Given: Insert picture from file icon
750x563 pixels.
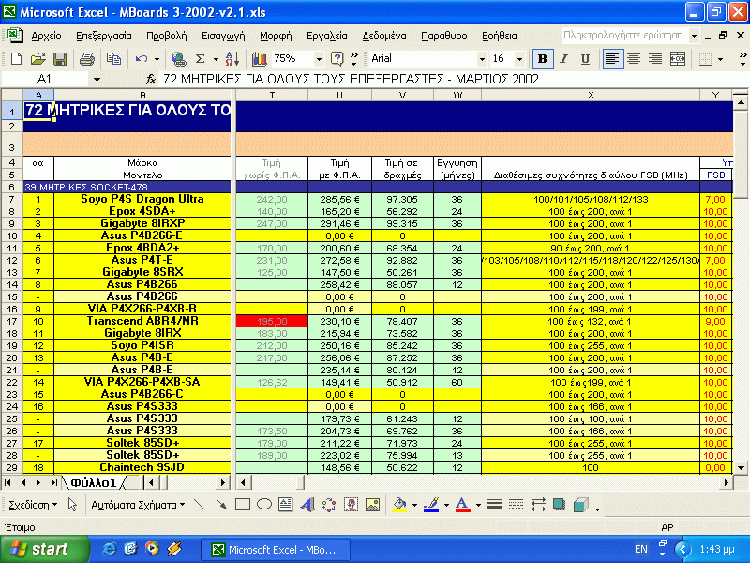Looking at the screenshot, I should [373, 504].
